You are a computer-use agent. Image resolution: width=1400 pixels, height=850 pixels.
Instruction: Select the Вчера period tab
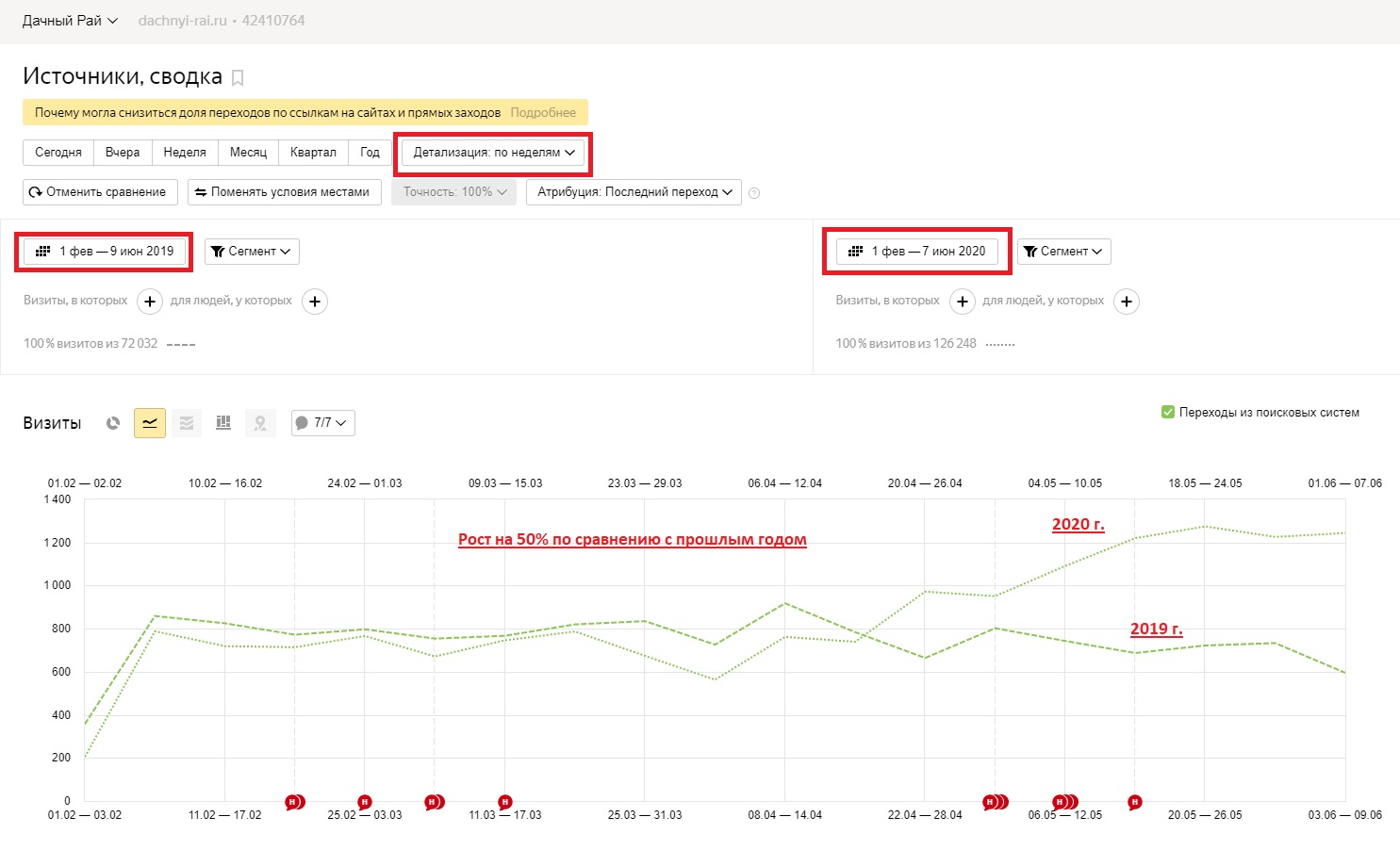click(123, 153)
